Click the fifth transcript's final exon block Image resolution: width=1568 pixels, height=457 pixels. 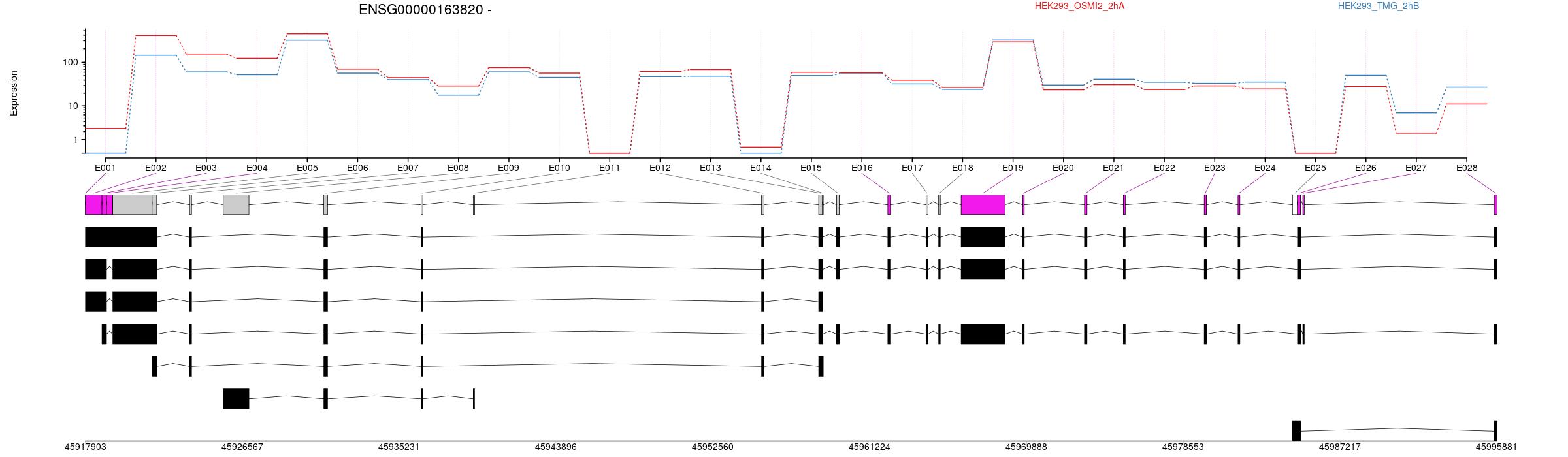click(821, 366)
